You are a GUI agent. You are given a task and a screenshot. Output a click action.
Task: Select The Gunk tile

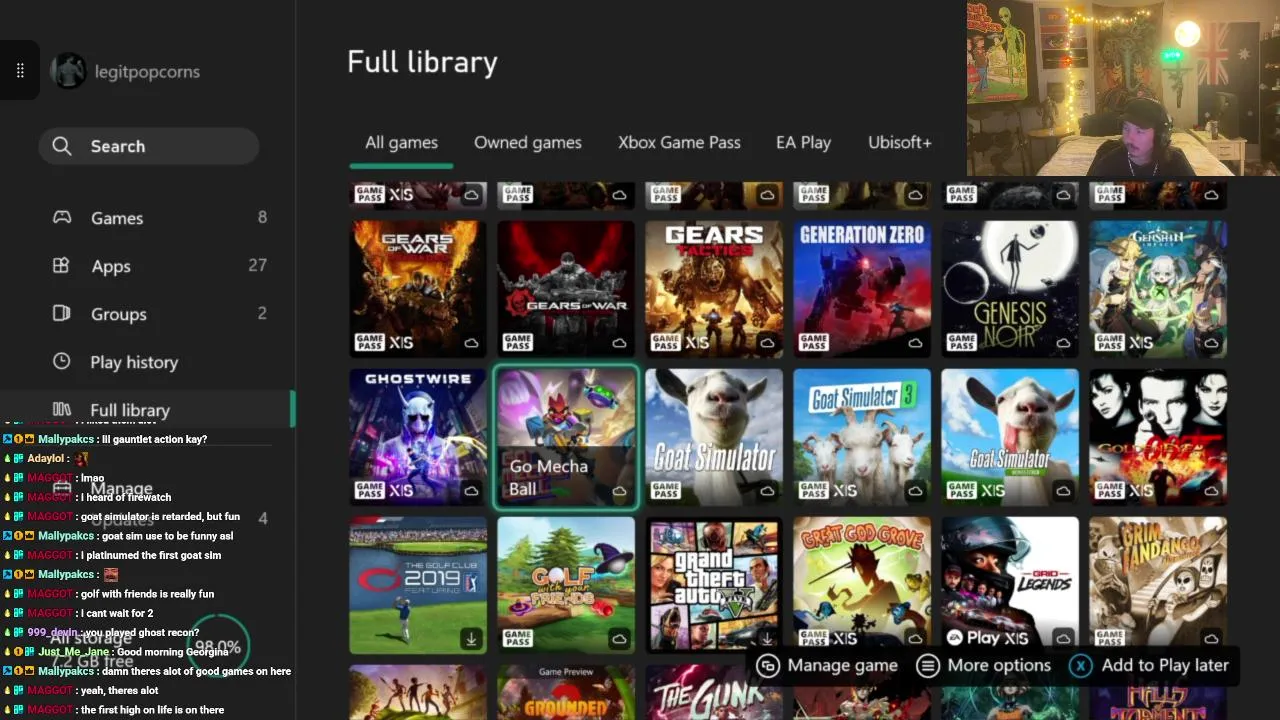click(714, 692)
